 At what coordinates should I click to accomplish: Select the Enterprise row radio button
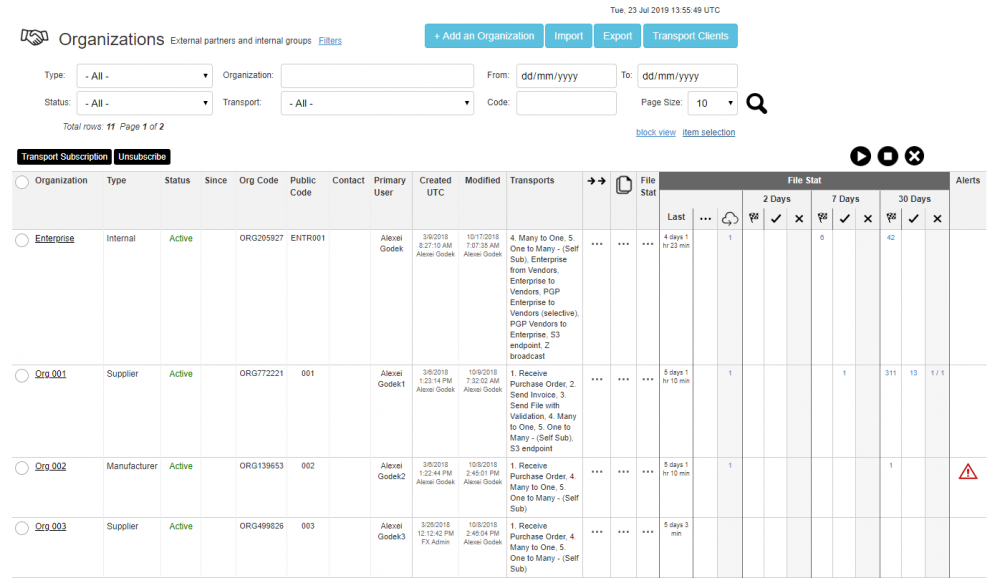point(22,240)
